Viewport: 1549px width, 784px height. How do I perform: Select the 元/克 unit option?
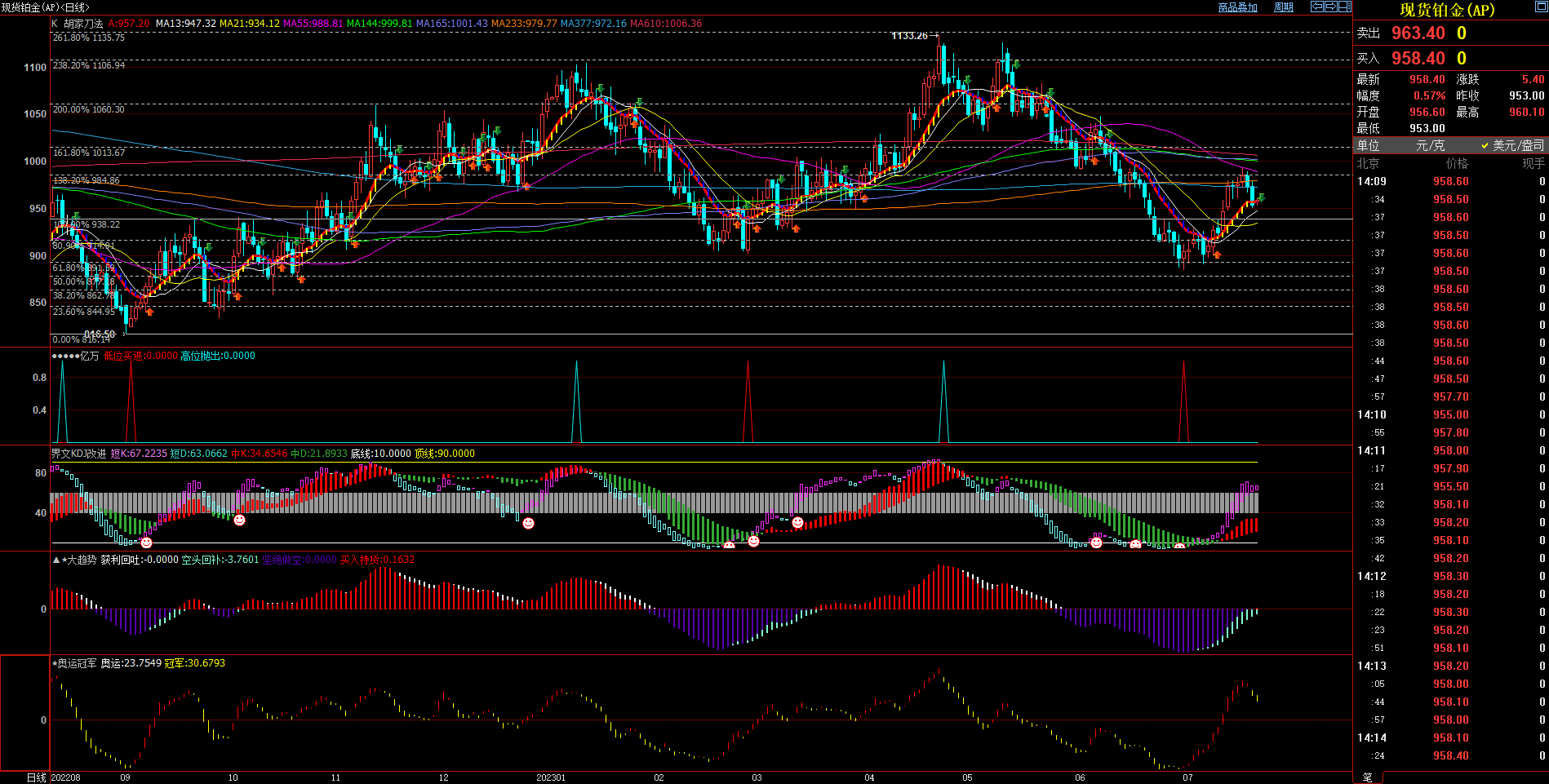1430,145
